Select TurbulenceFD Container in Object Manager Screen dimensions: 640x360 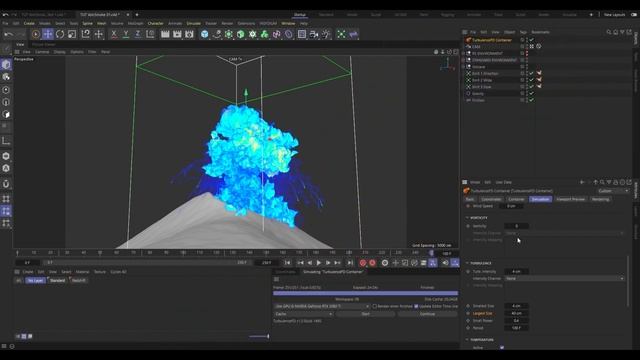point(492,40)
